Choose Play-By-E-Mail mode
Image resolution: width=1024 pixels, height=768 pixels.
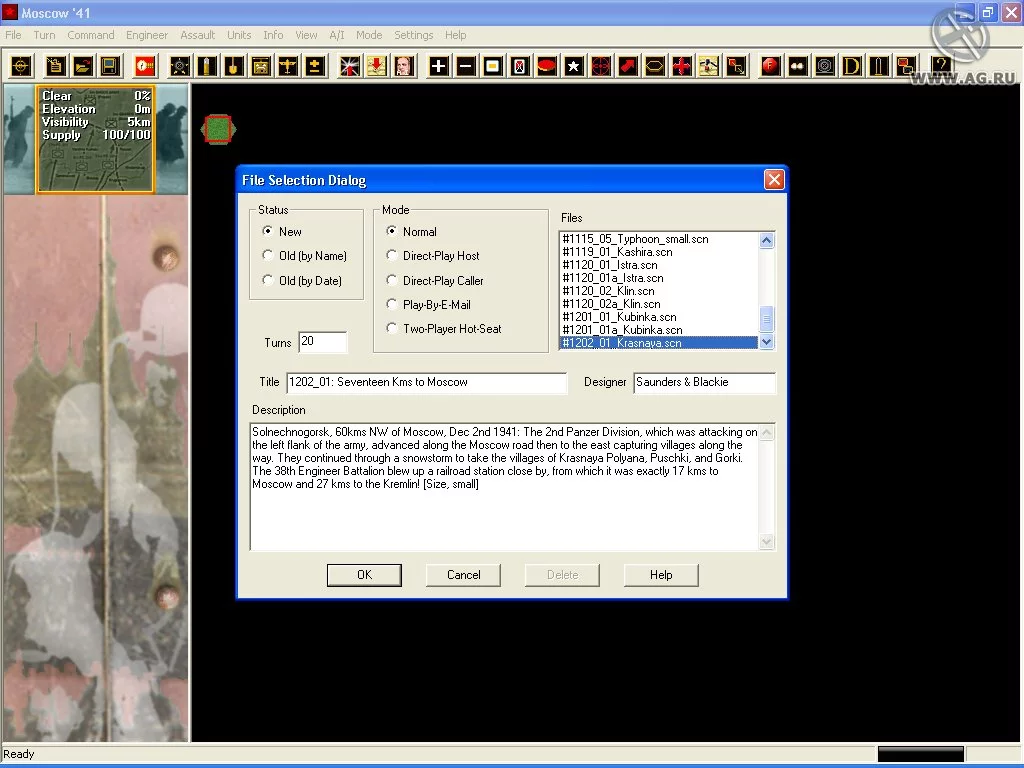pyautogui.click(x=428, y=305)
